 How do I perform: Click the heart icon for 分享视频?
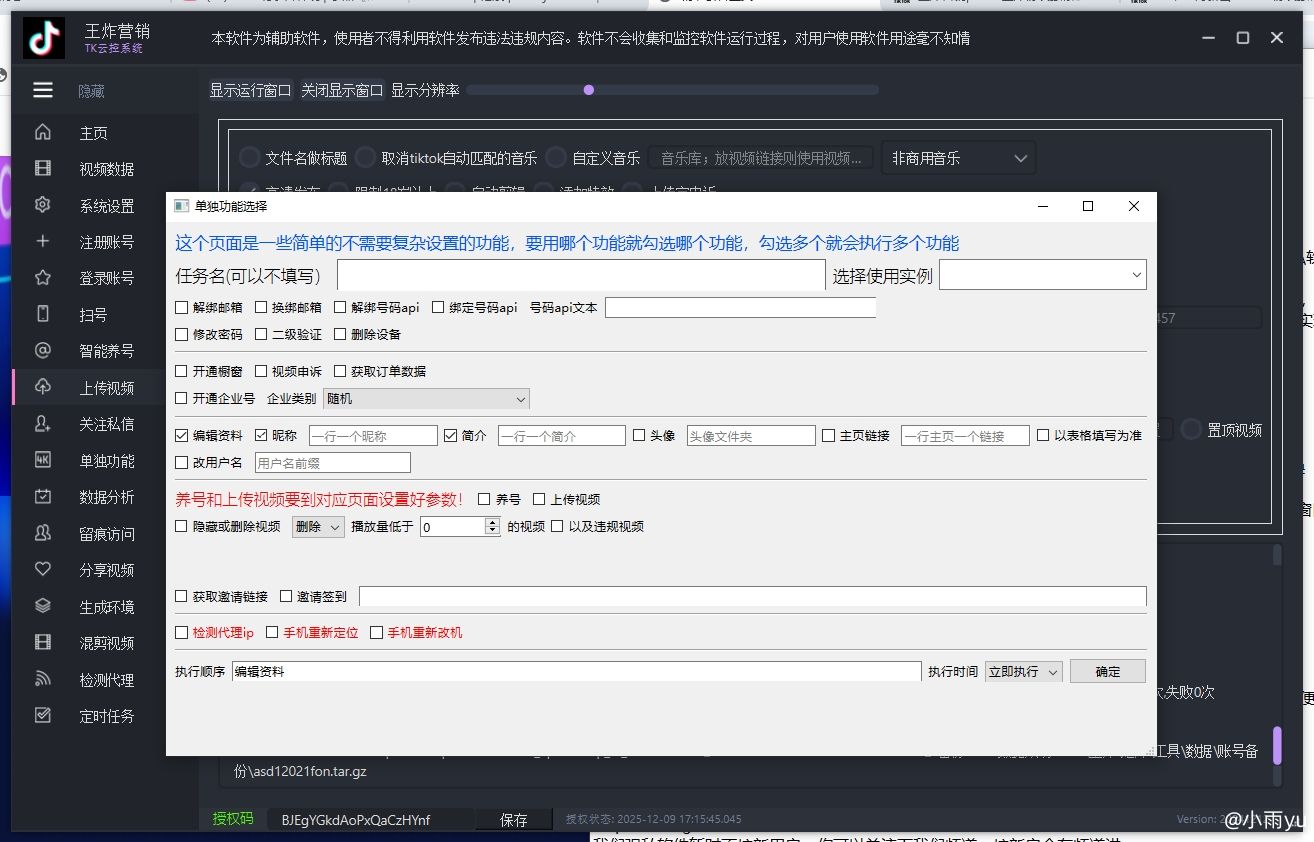(x=43, y=569)
